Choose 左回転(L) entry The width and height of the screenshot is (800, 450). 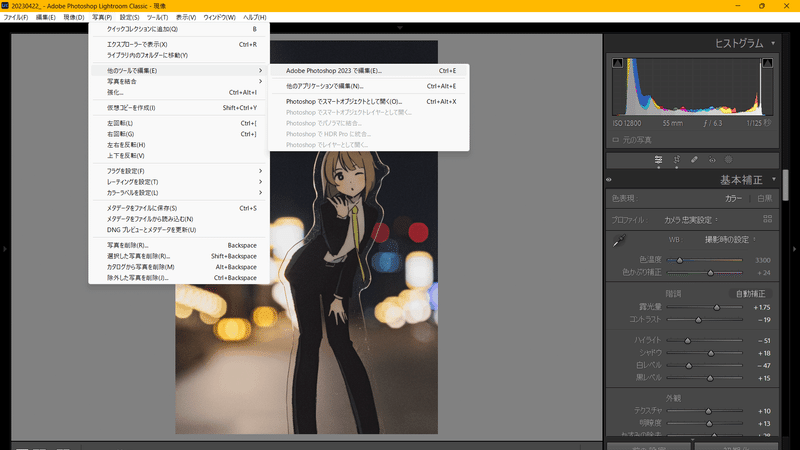179,123
